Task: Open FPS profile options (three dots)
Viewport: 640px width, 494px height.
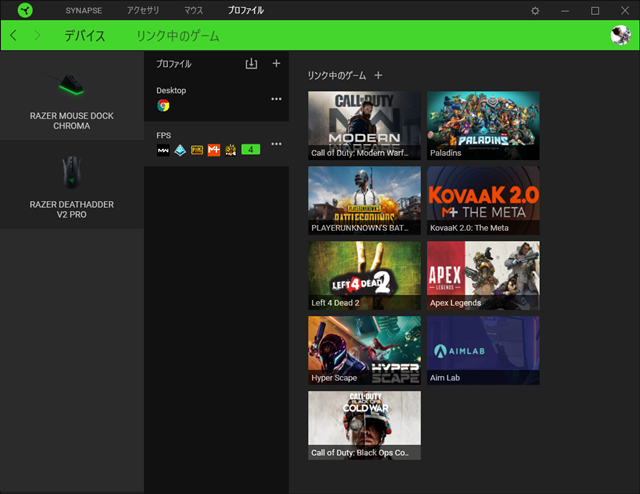Action: click(276, 144)
